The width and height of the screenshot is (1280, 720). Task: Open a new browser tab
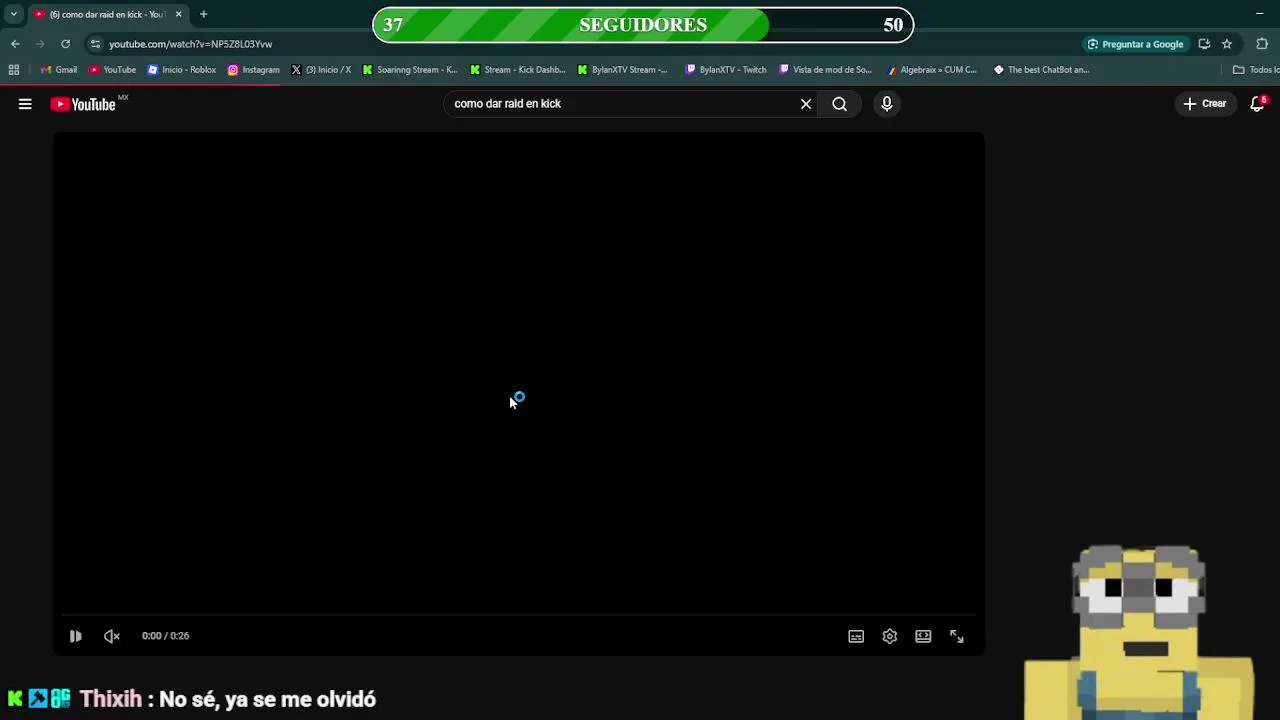[204, 14]
